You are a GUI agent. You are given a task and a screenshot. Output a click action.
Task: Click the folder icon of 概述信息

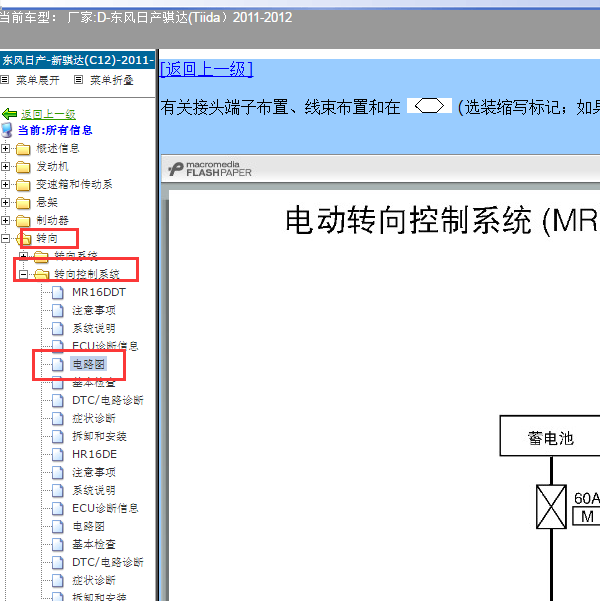click(x=23, y=149)
